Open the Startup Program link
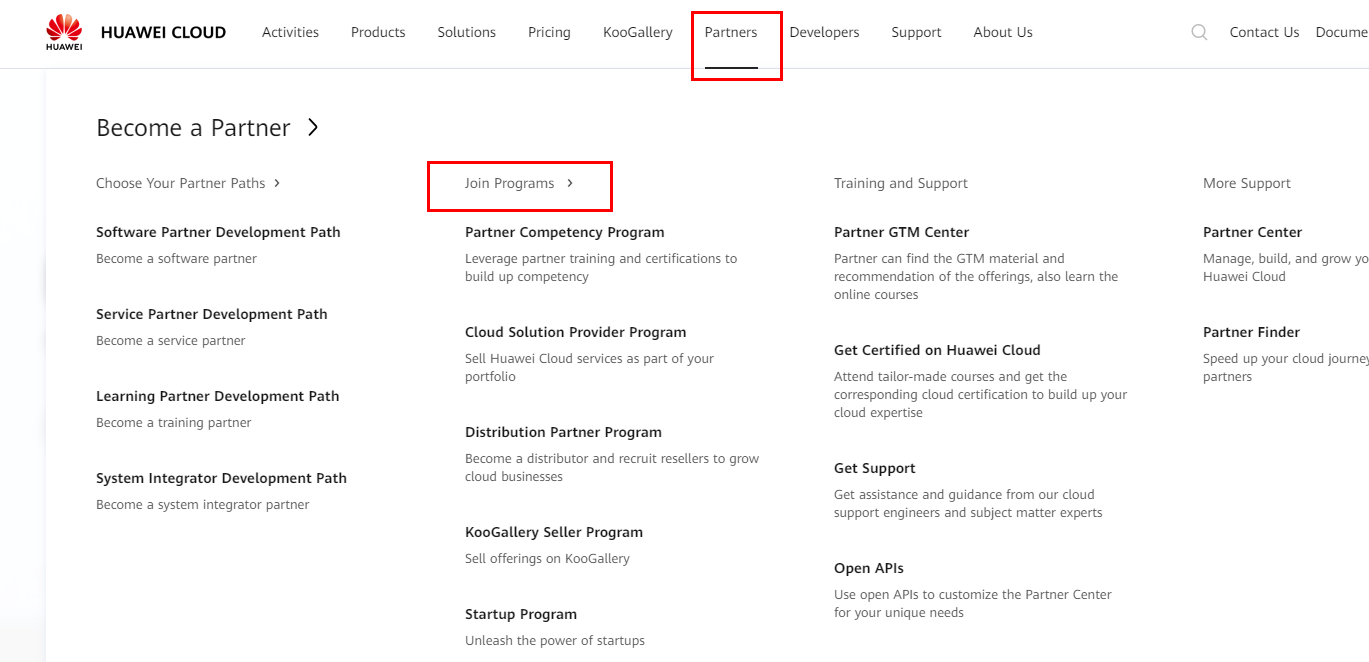Image resolution: width=1369 pixels, height=662 pixels. (521, 614)
